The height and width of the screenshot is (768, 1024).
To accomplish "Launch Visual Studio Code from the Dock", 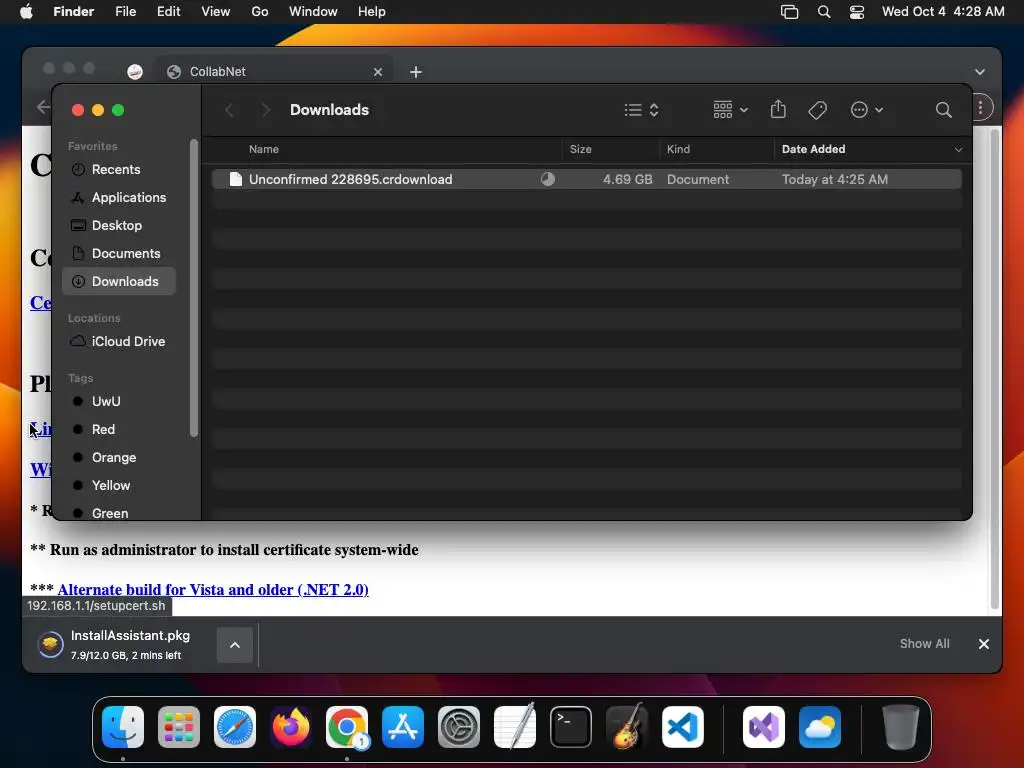I will point(683,727).
